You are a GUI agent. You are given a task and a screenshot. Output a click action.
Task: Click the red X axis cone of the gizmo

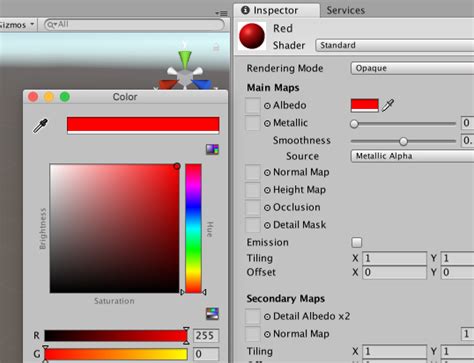click(168, 85)
